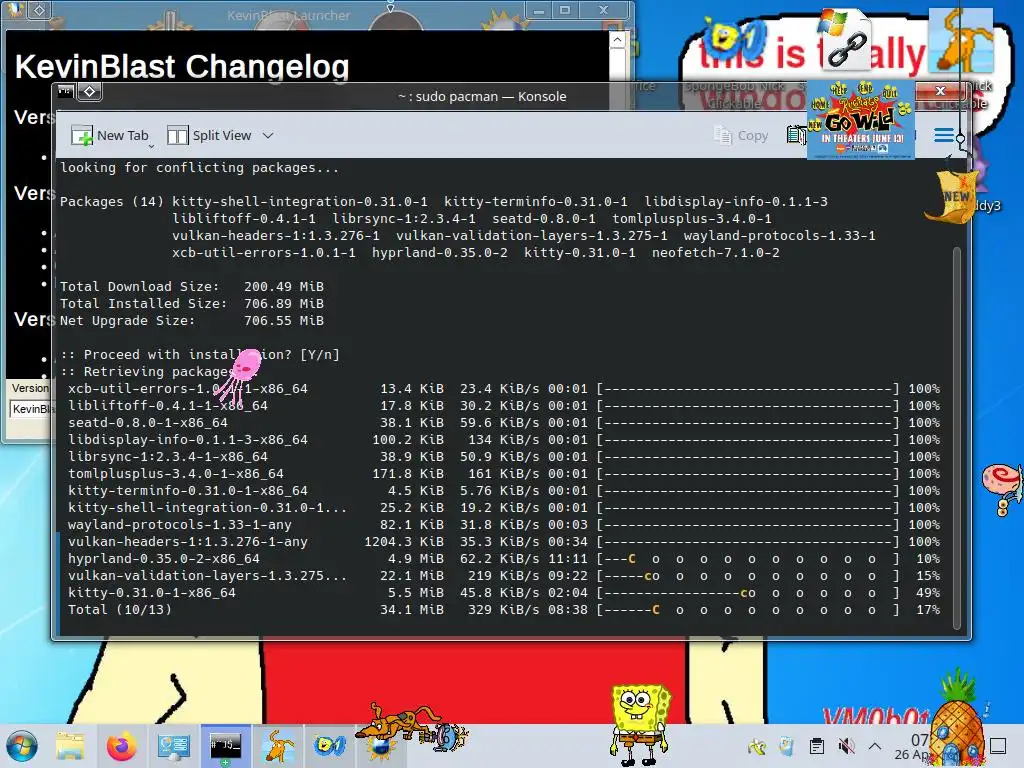This screenshot has width=1024, height=768.
Task: Open the clipboard tray icon
Action: (816, 746)
